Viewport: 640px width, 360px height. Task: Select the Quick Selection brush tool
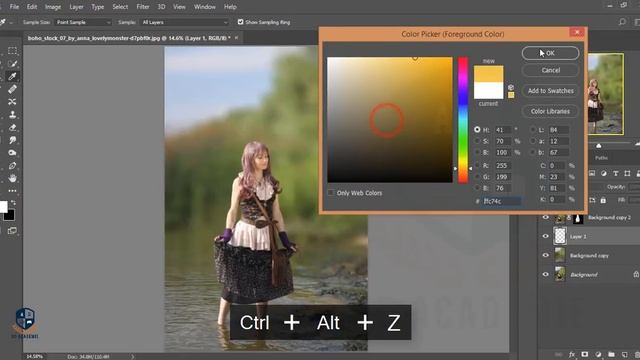[12, 64]
